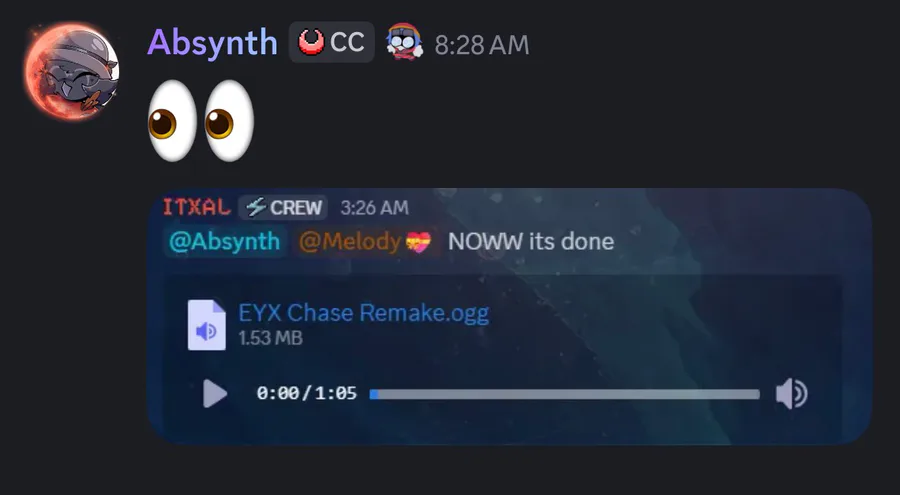Click the red crescent icon in the CC tag
This screenshot has height=495, width=900.
coord(312,42)
